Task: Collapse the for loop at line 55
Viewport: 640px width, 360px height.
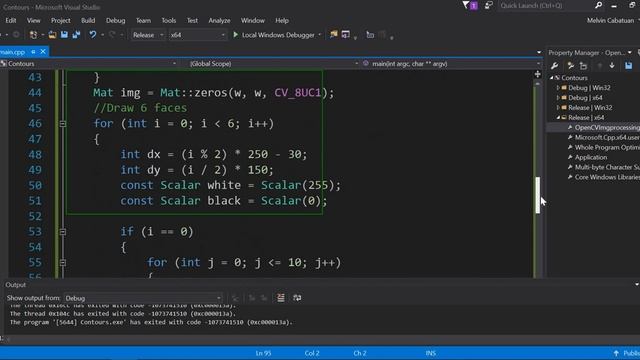Action: [x=62, y=262]
